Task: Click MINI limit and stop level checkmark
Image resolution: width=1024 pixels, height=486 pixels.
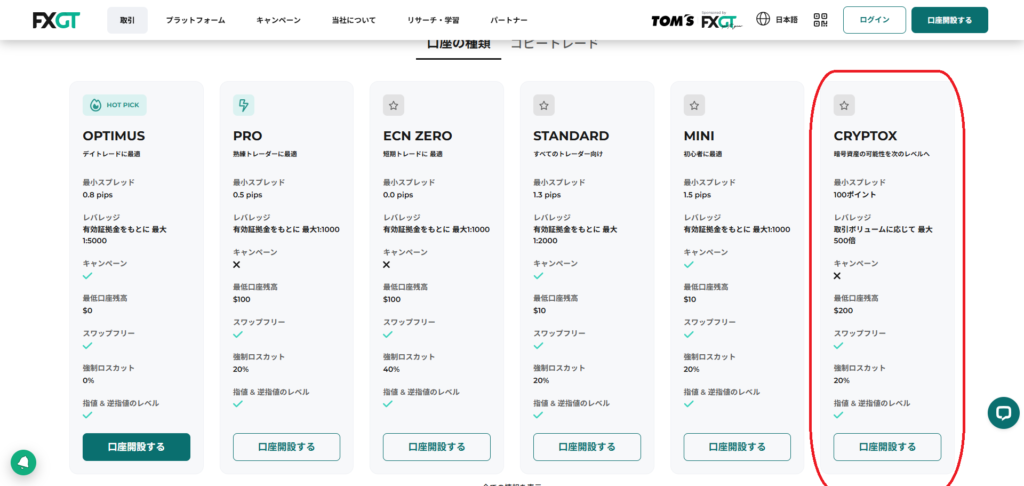Action: coord(688,404)
